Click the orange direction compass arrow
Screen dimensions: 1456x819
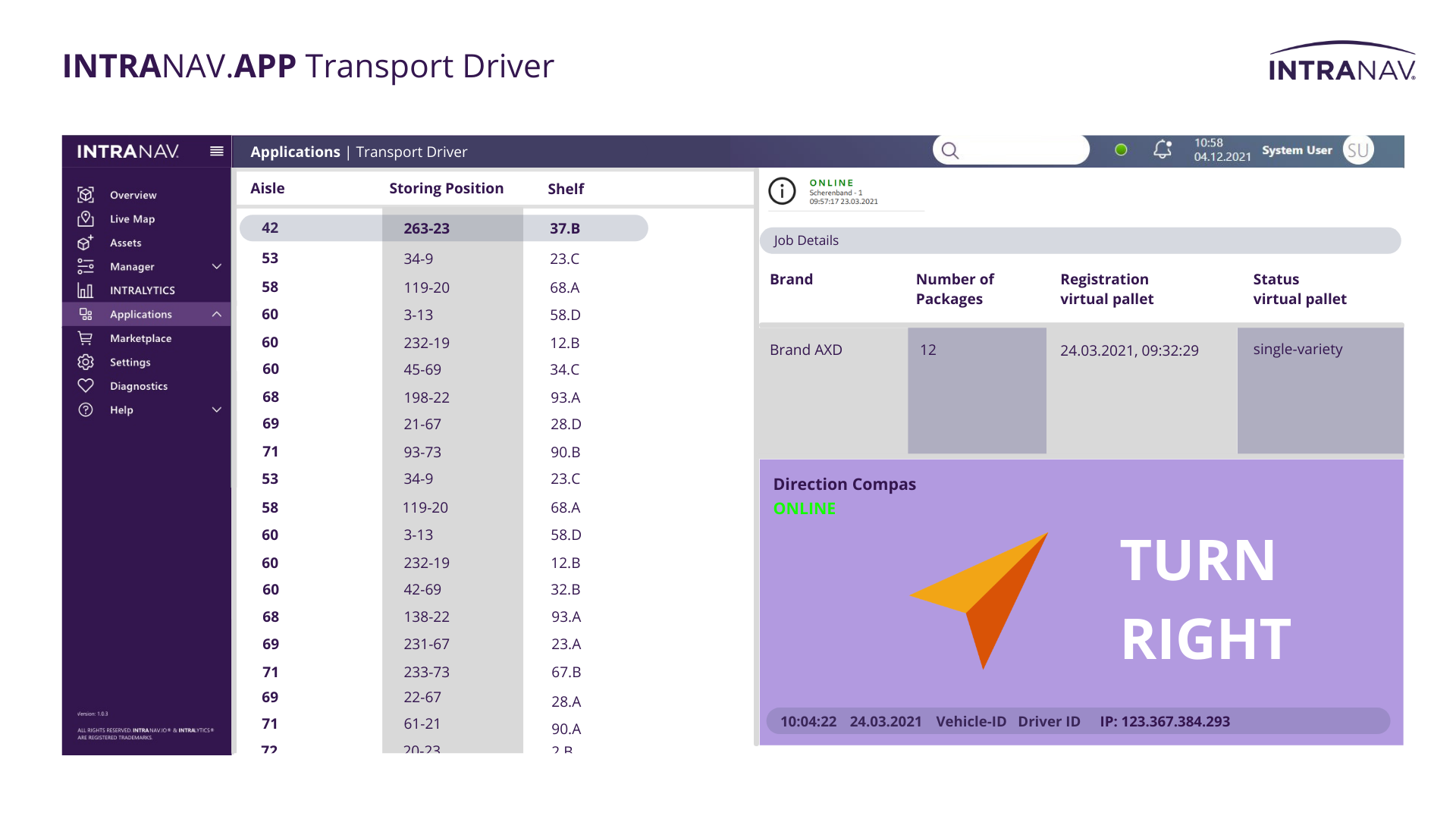coord(979,600)
